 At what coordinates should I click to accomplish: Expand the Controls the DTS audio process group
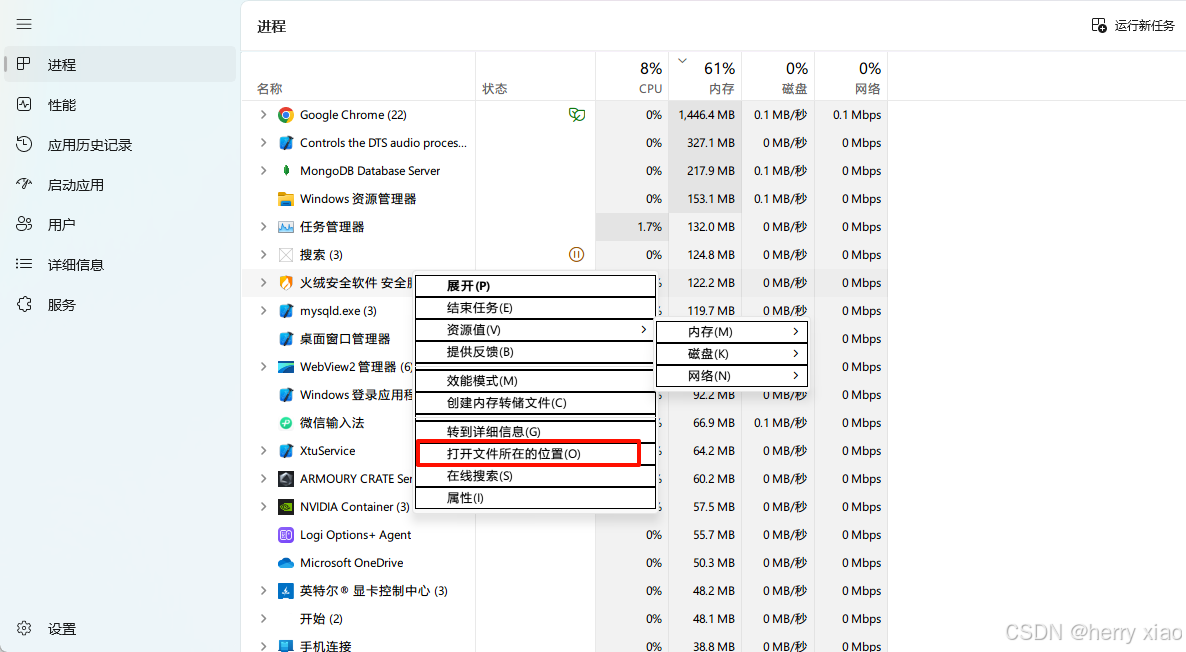[263, 143]
